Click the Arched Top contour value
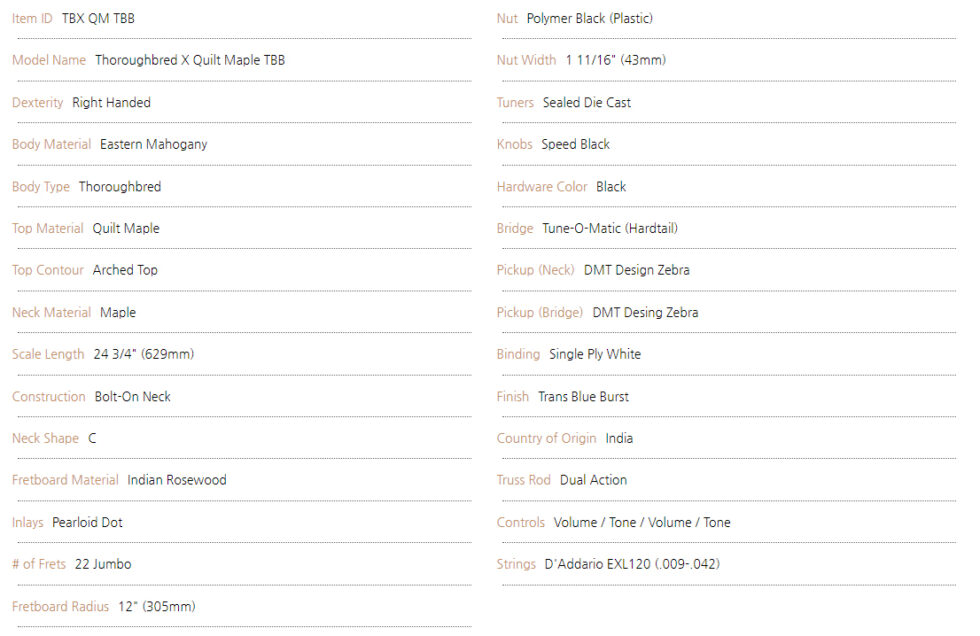The height and width of the screenshot is (636, 980). point(125,270)
